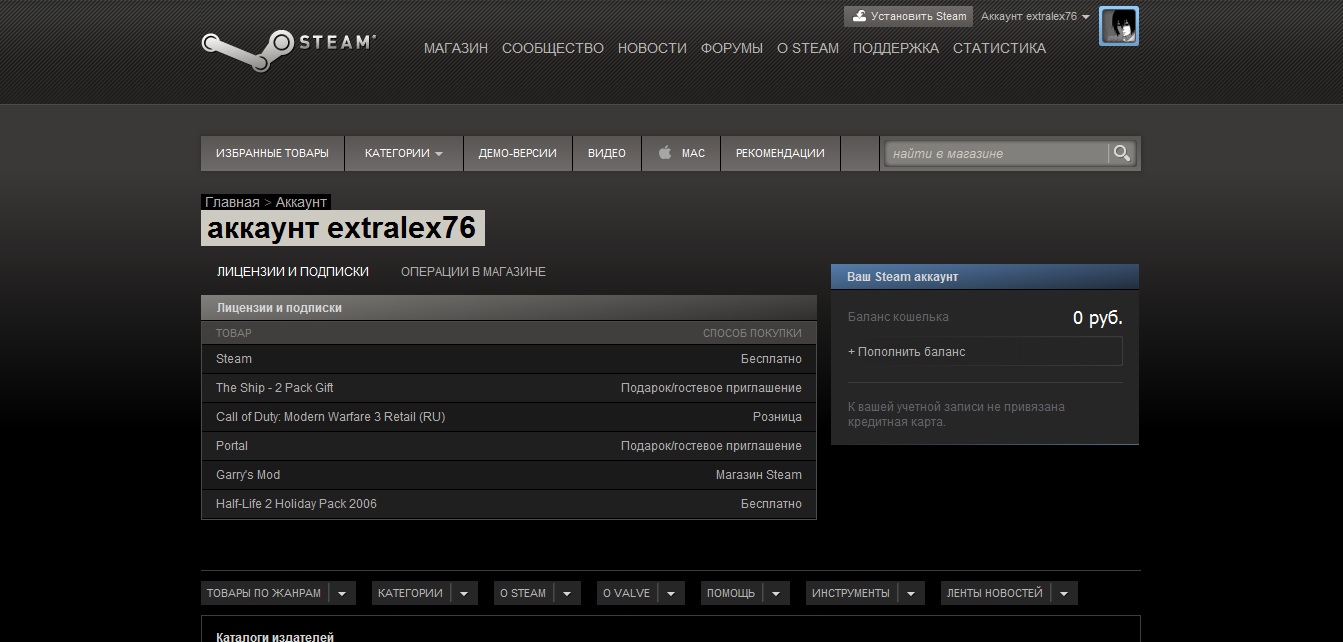
Task: Click the footer О STEAM button
Action: (x=523, y=593)
